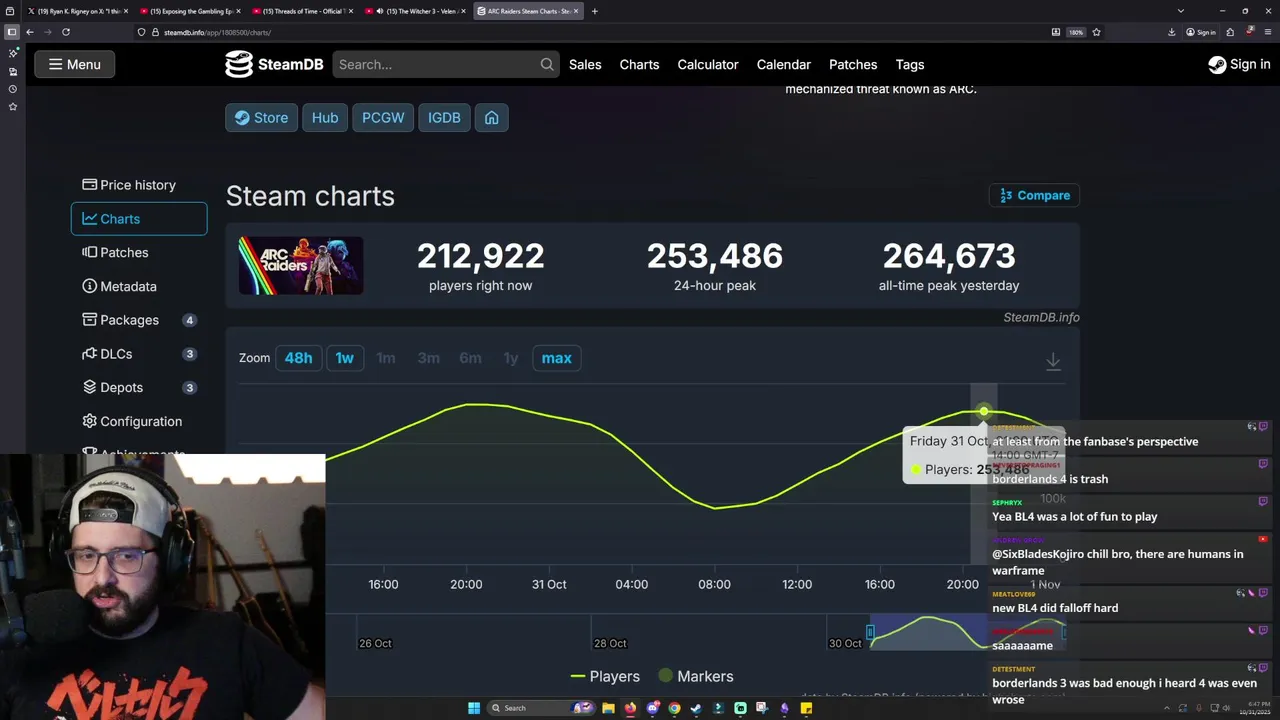Toggle the Players series in the legend
The height and width of the screenshot is (720, 1280).
click(605, 676)
